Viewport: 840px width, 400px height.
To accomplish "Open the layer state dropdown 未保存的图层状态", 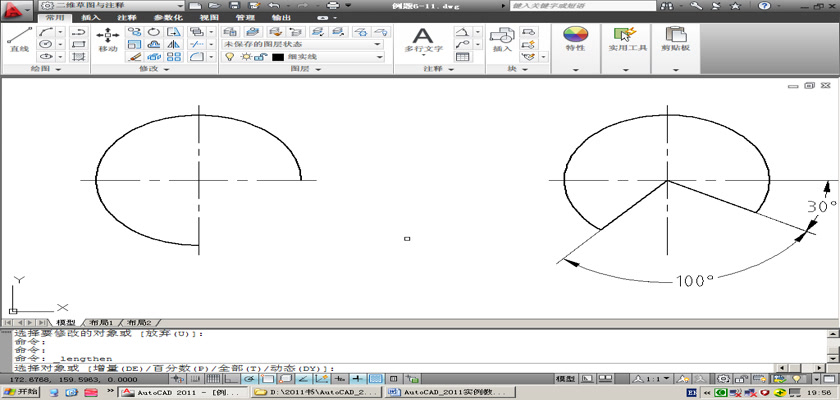I will pyautogui.click(x=302, y=44).
